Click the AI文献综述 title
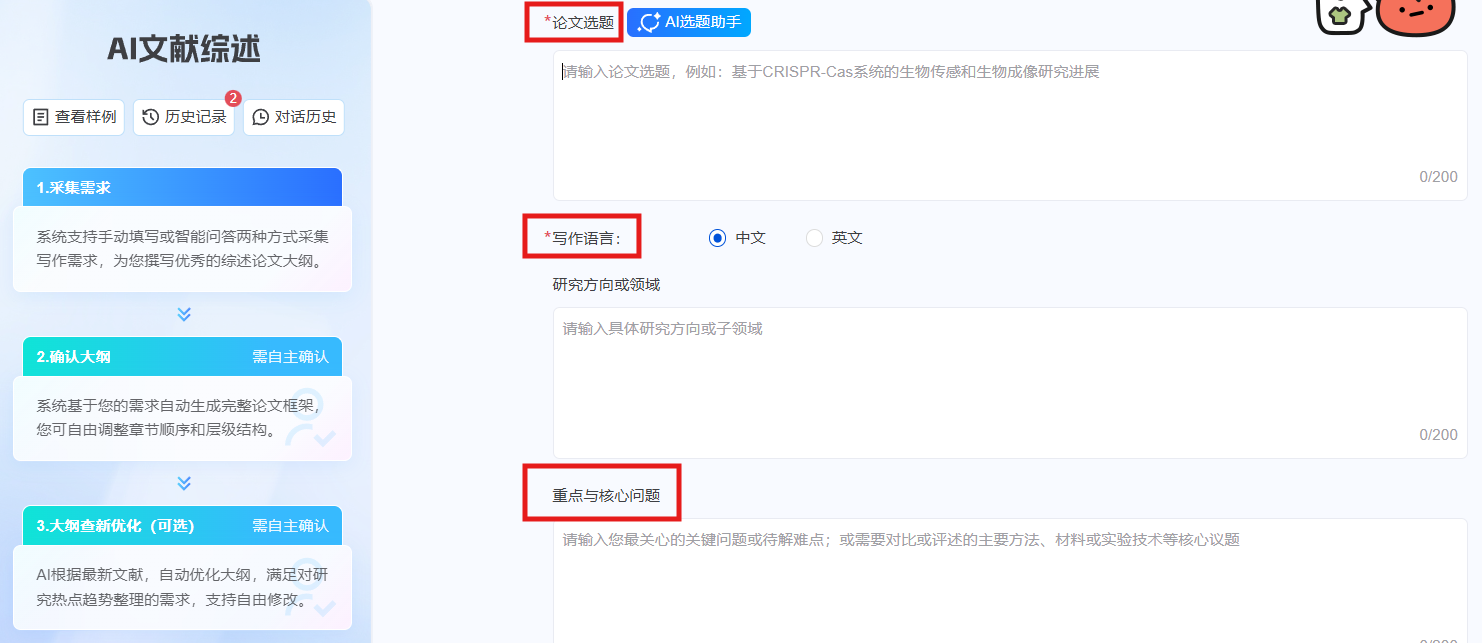1482x643 pixels. click(x=184, y=48)
